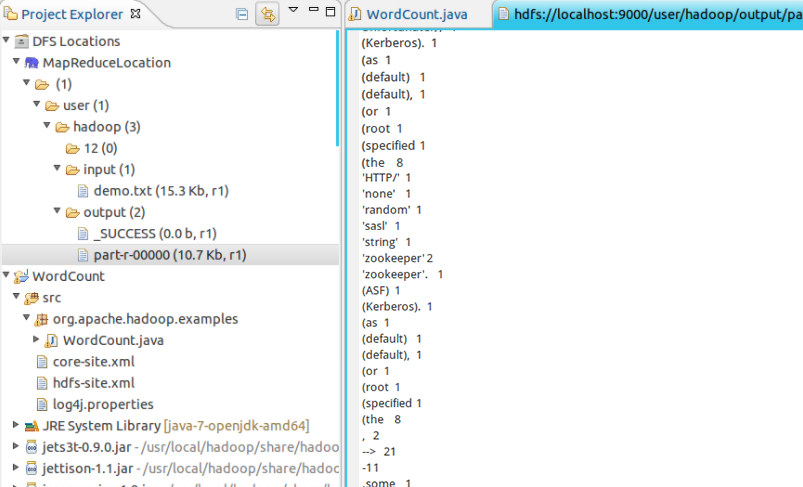Select demo.txt (15.3 Kb, r1)
The image size is (803, 487).
pos(161,191)
